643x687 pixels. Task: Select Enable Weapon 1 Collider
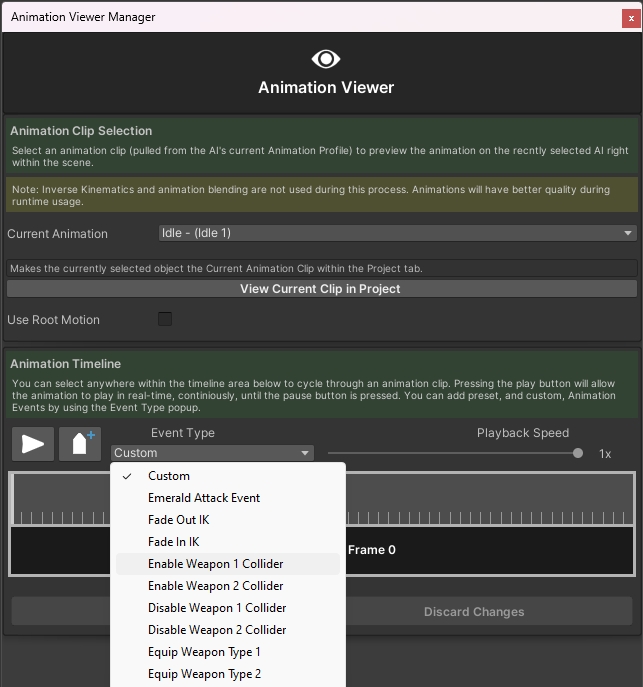point(215,564)
